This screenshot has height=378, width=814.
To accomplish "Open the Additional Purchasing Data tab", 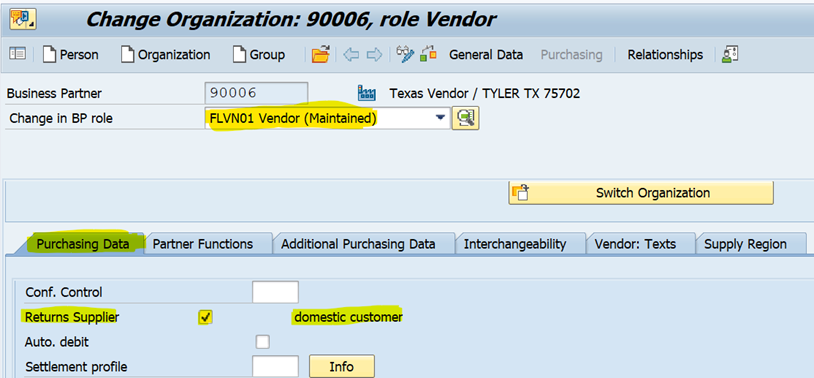I will pos(358,244).
